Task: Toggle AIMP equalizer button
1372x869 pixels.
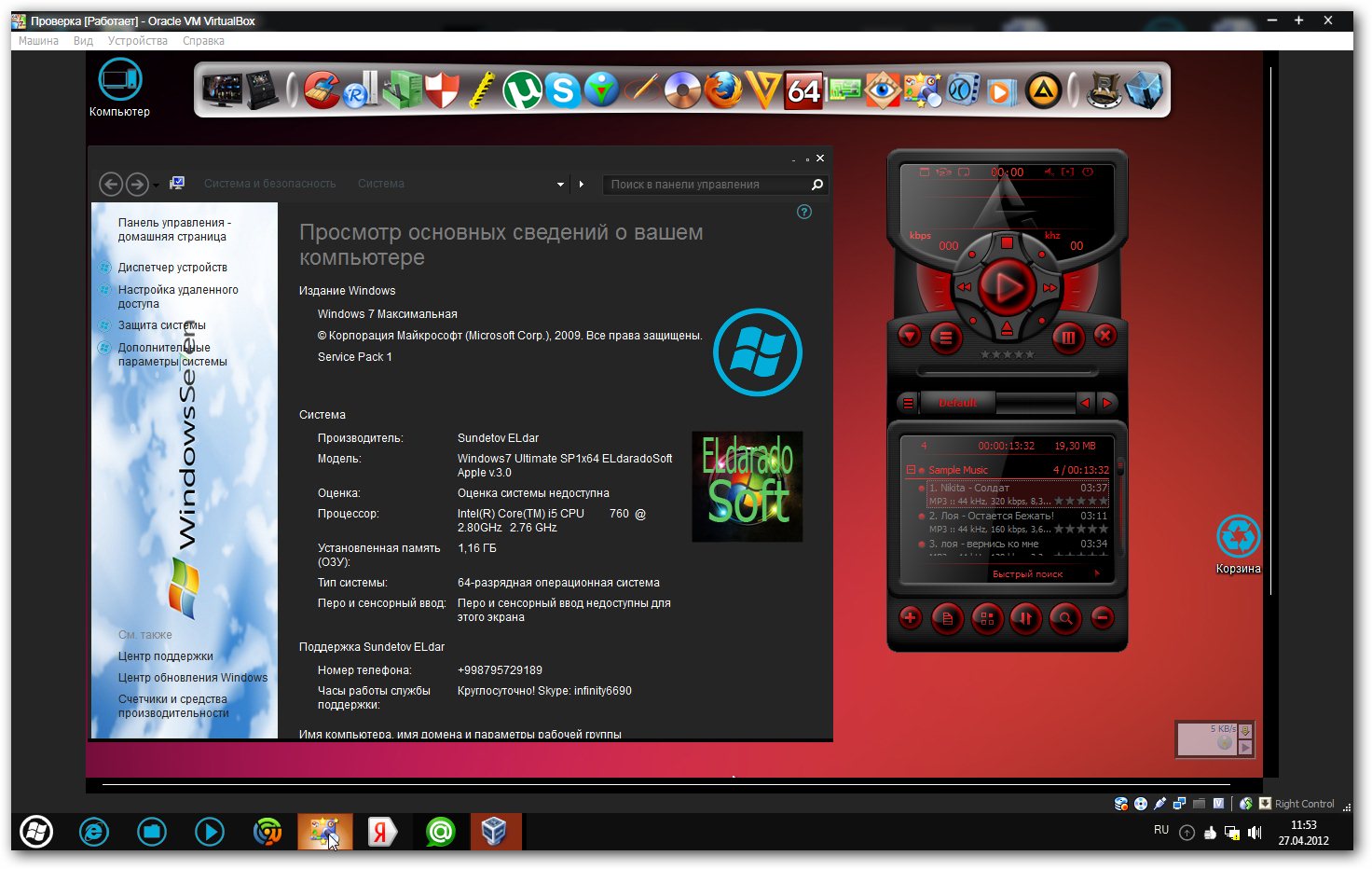Action: pyautogui.click(x=1068, y=338)
